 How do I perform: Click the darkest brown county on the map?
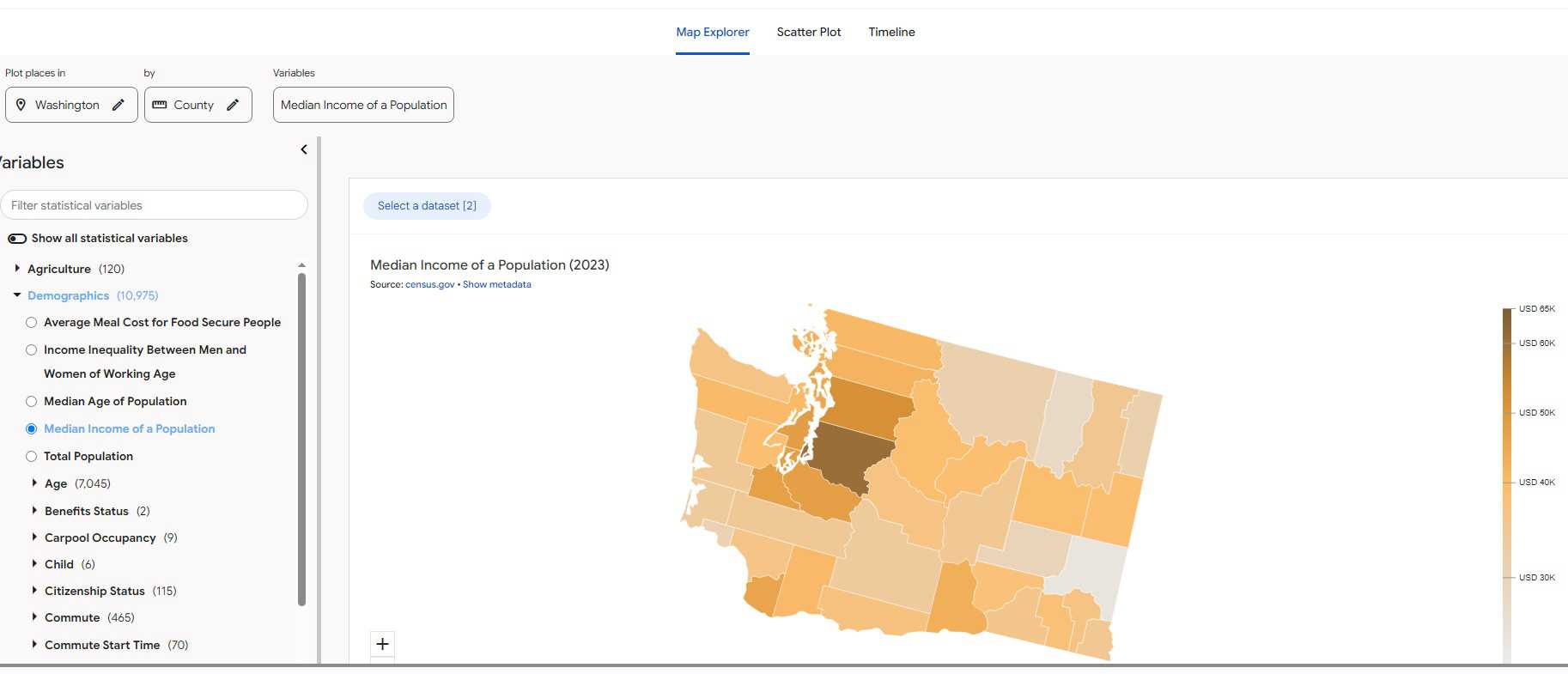[846, 455]
